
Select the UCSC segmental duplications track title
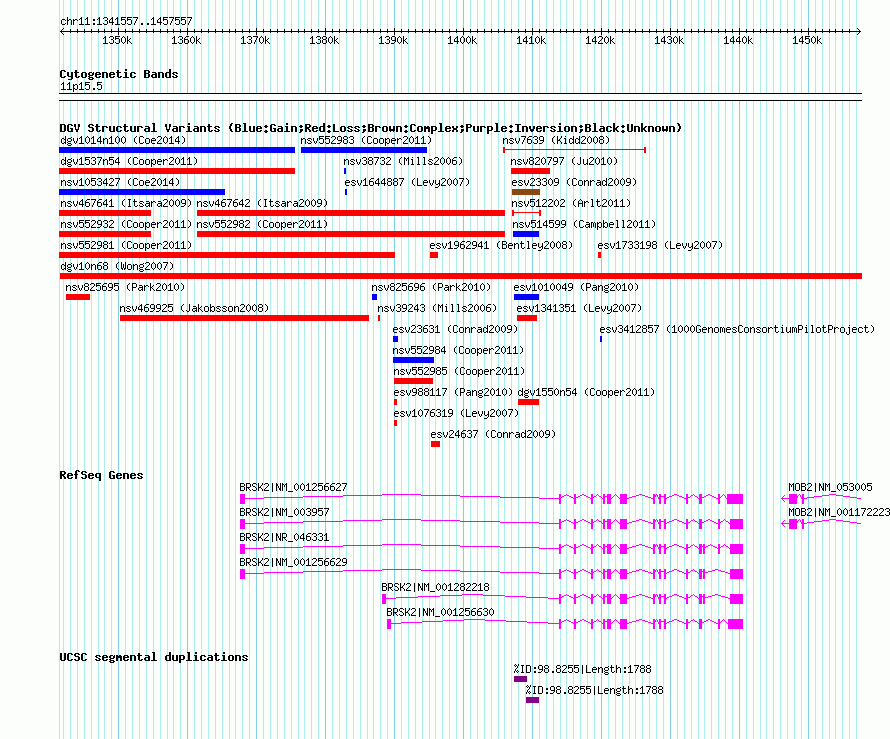(154, 657)
